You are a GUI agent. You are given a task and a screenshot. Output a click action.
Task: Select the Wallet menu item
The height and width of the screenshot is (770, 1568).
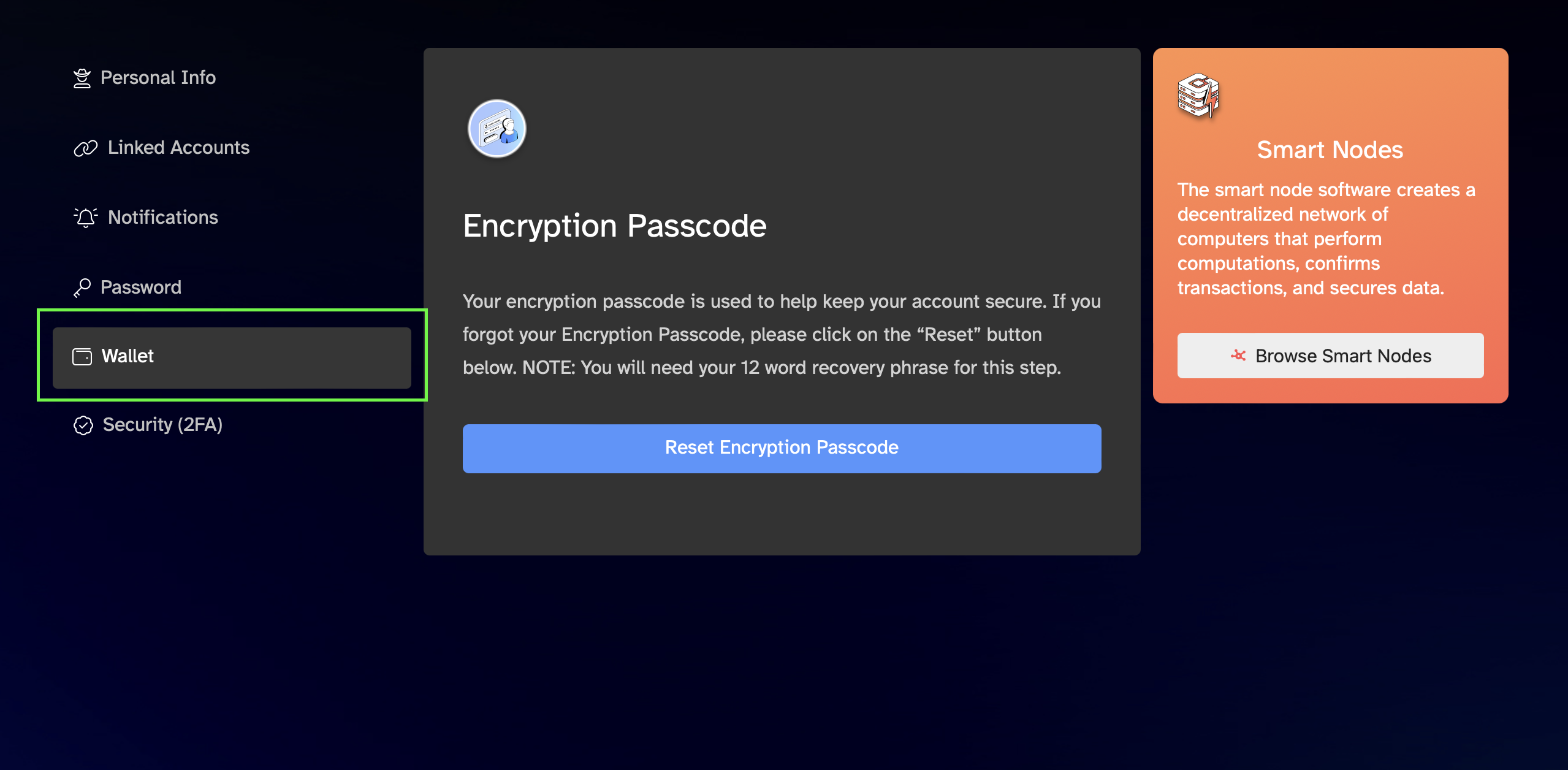232,357
